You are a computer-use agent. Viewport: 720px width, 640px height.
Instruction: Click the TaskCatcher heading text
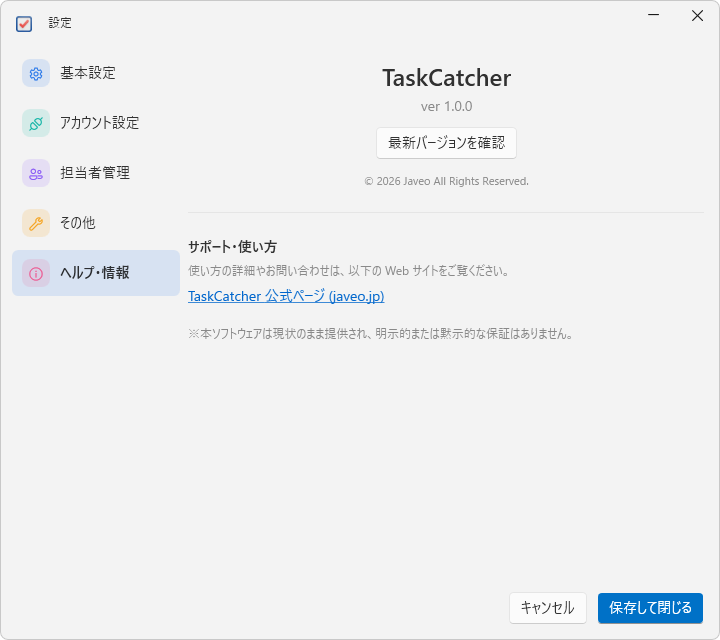click(446, 78)
